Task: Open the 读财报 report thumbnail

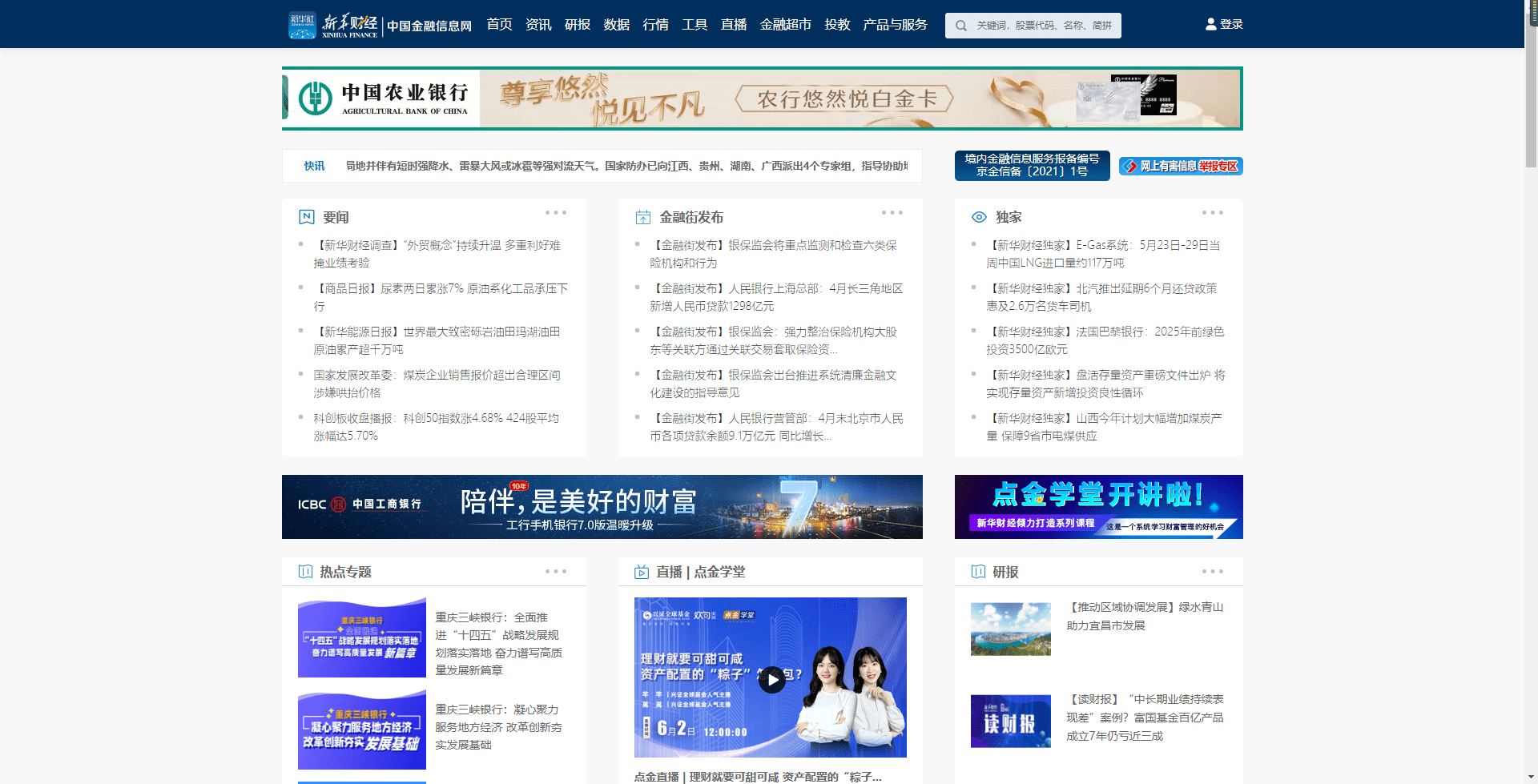Action: pyautogui.click(x=1010, y=721)
